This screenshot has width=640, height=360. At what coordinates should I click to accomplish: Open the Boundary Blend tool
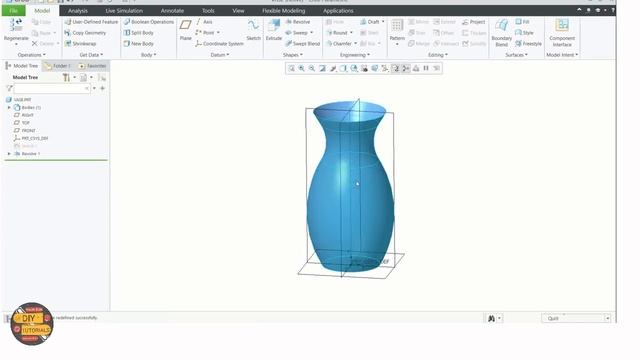coord(501,33)
